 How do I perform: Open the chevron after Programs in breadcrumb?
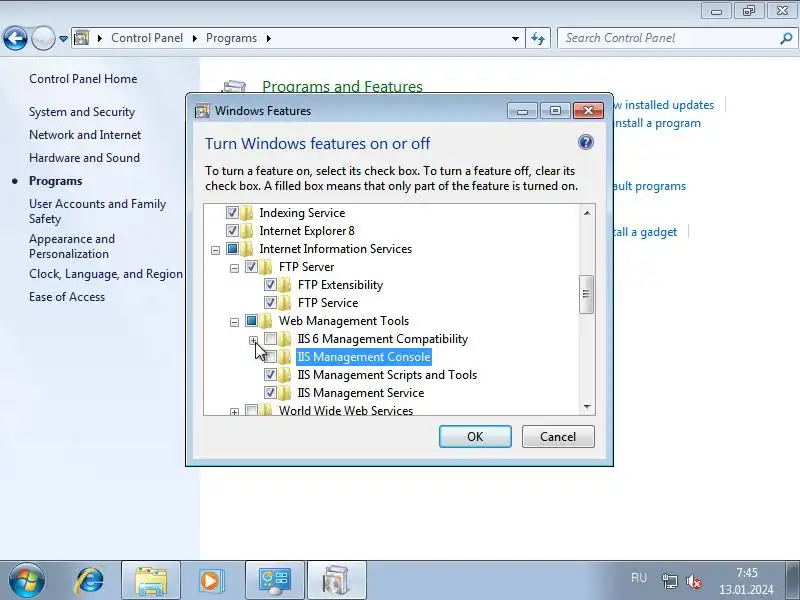tap(268, 38)
